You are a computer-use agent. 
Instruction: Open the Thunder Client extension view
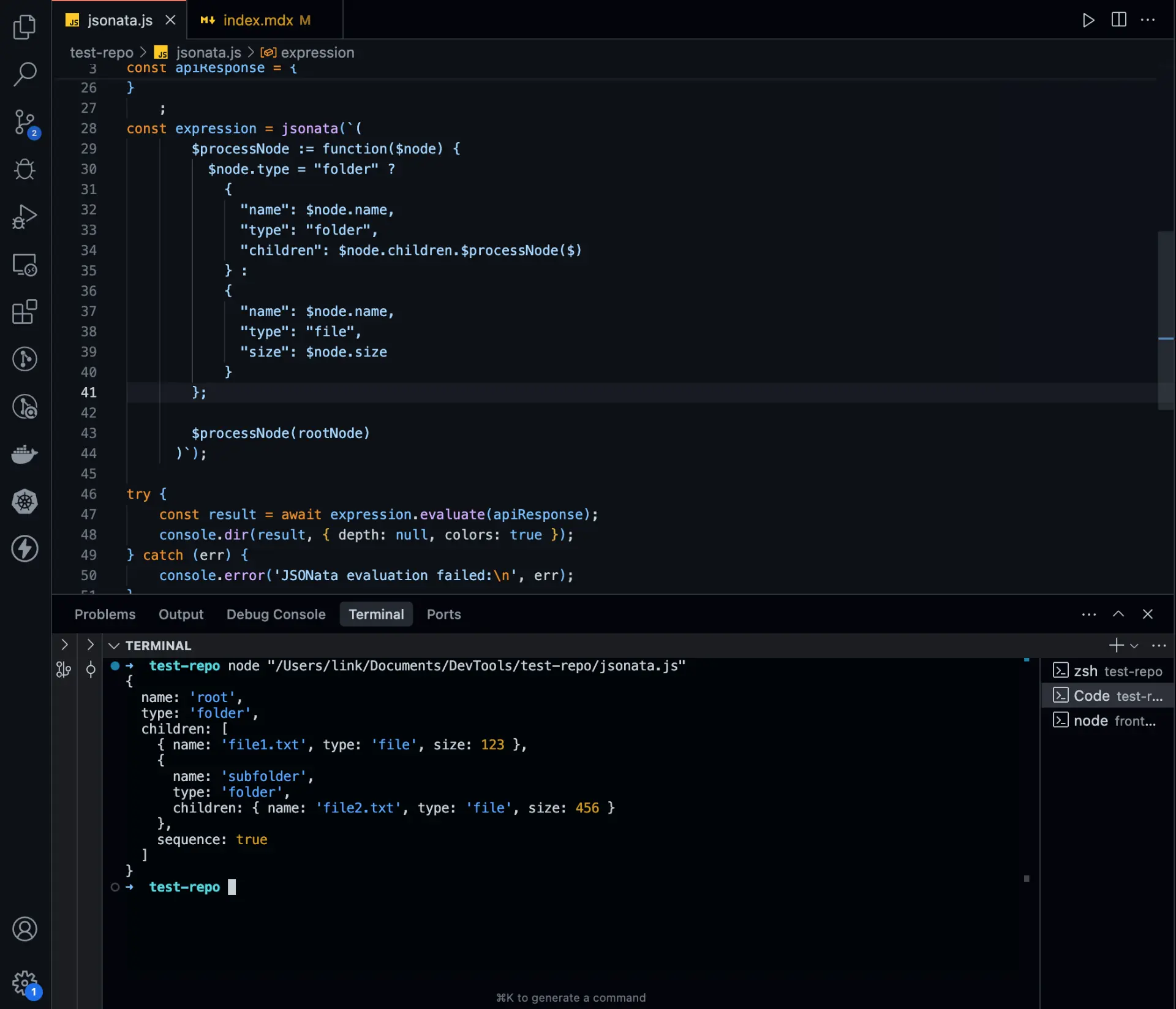[24, 549]
